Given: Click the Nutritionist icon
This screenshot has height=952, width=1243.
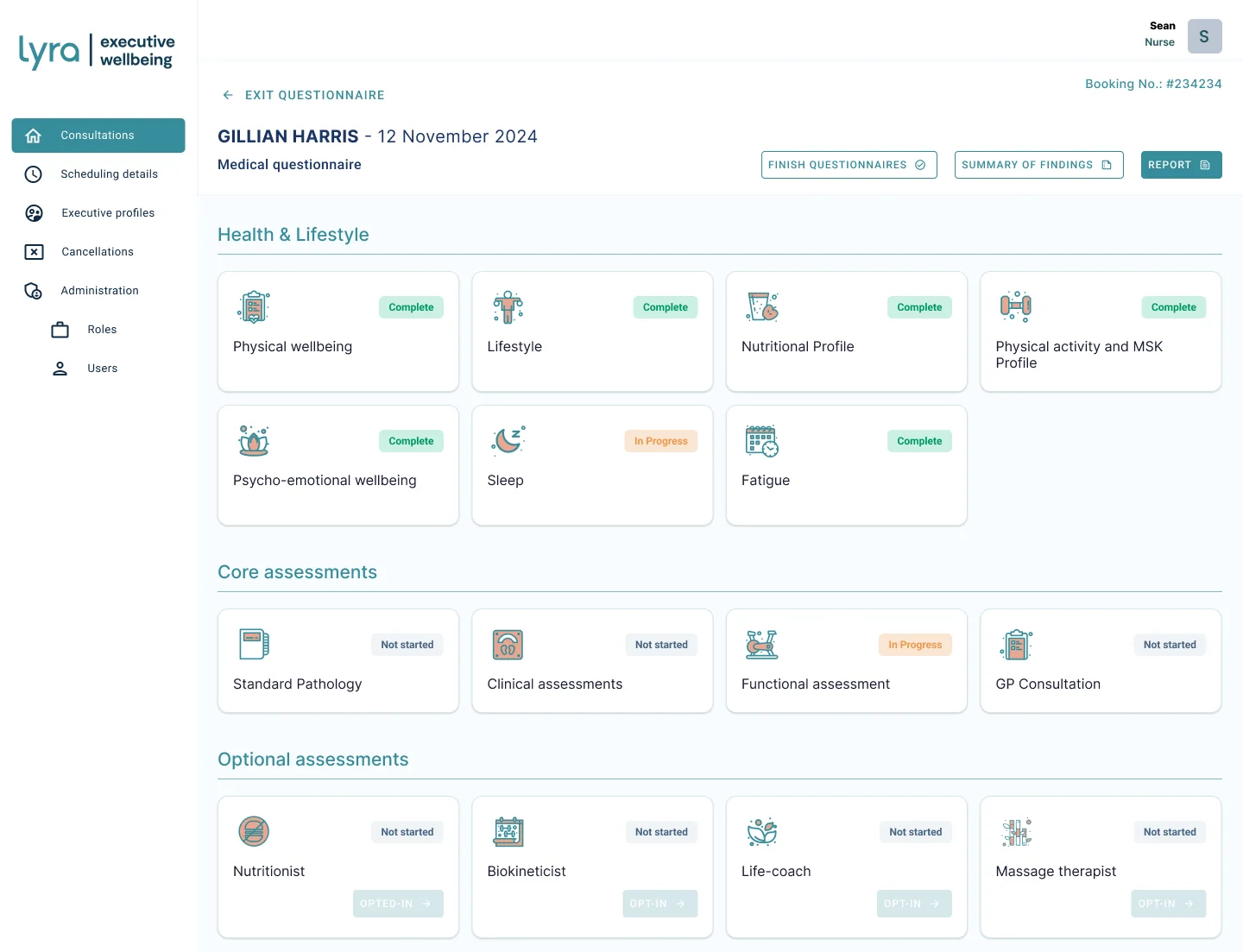Looking at the screenshot, I should point(254,832).
